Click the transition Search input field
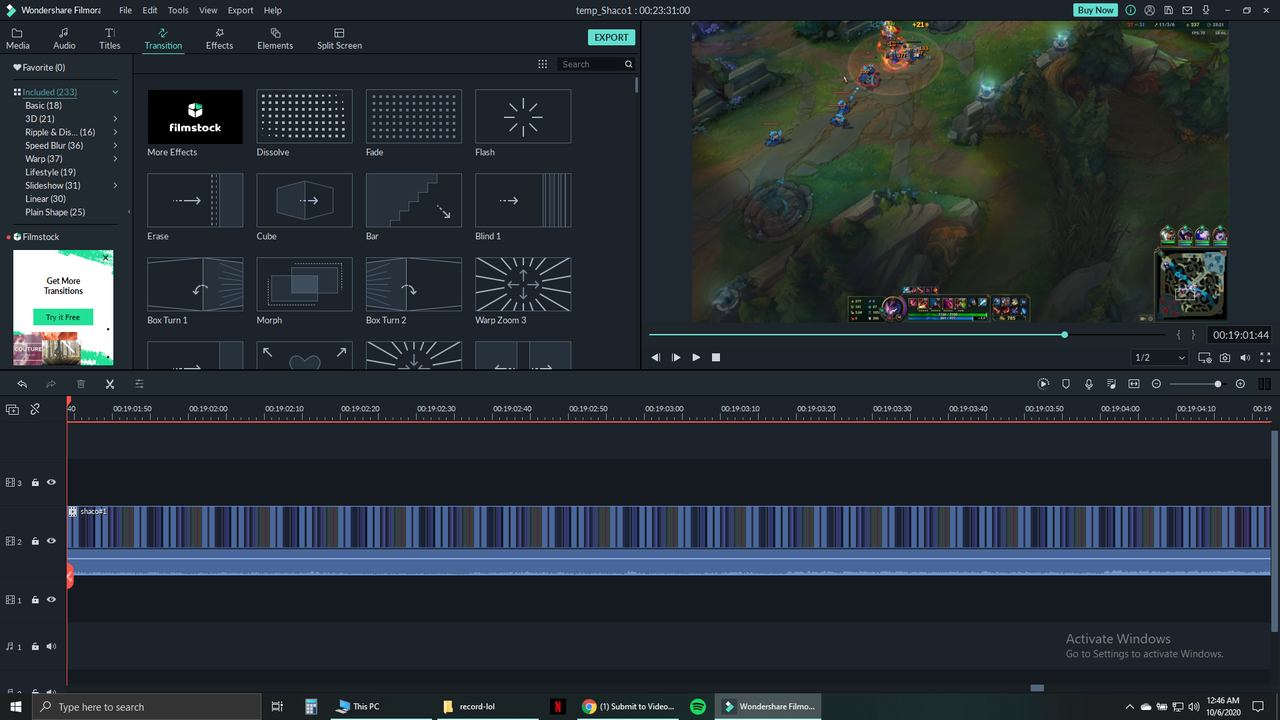The width and height of the screenshot is (1280, 720). point(590,64)
